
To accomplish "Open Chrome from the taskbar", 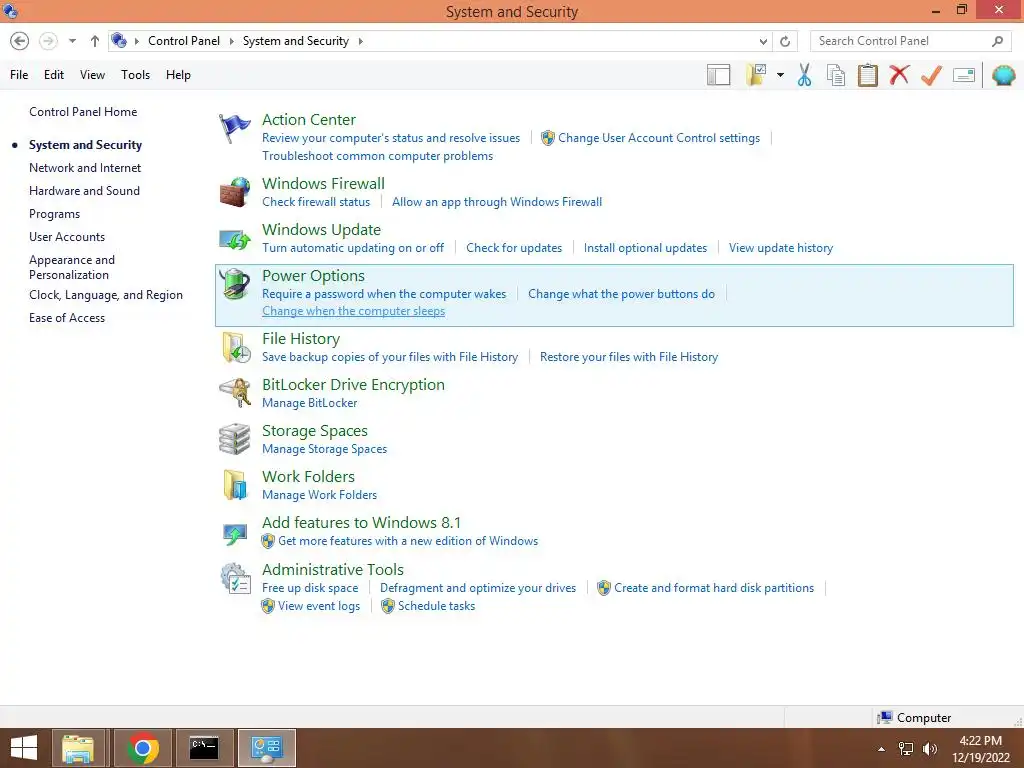I will (143, 748).
